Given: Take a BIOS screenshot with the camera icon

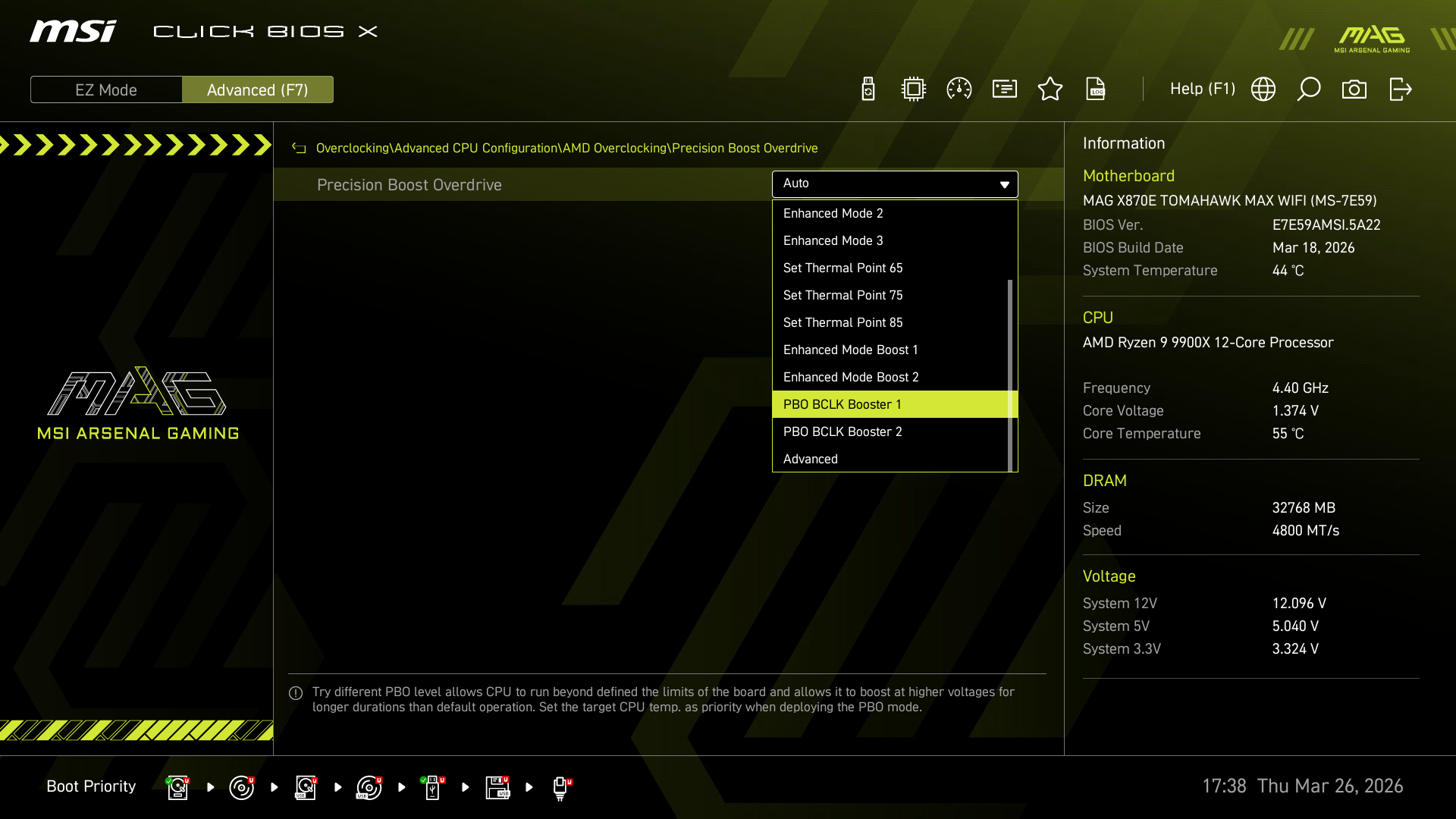Looking at the screenshot, I should (1355, 89).
